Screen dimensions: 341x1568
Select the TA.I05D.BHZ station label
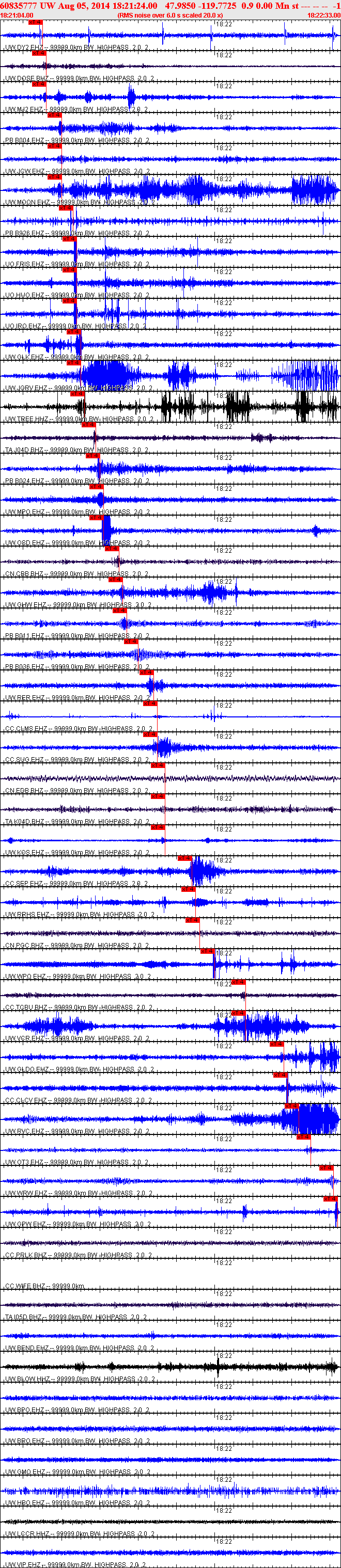(x=24, y=1318)
